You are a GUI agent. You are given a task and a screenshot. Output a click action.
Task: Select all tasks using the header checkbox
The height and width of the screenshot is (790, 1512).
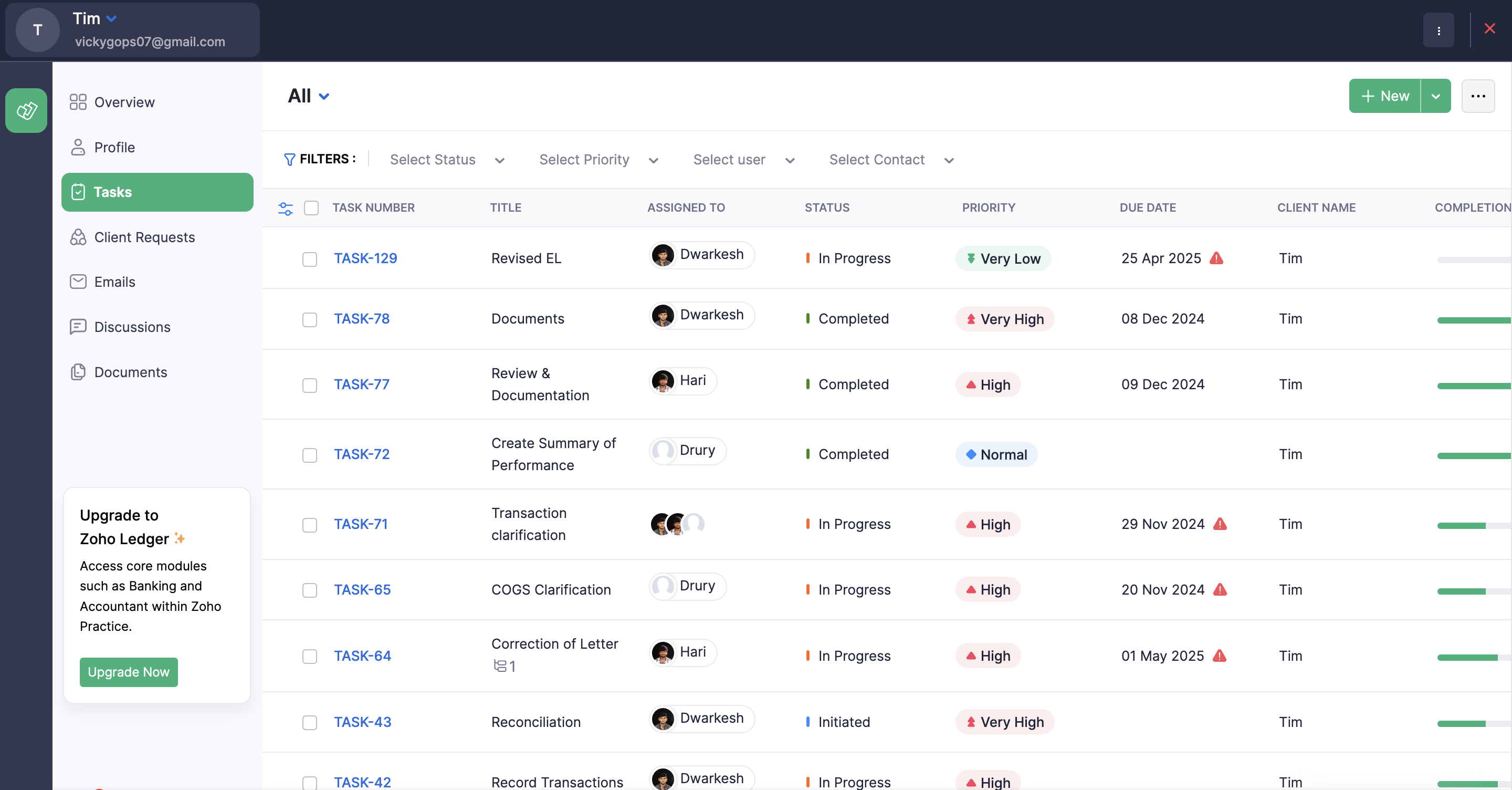click(312, 208)
